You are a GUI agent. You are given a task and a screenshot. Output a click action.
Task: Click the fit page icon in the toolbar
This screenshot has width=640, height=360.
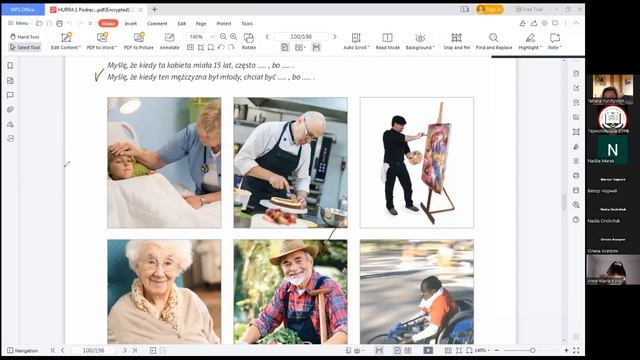[200, 47]
